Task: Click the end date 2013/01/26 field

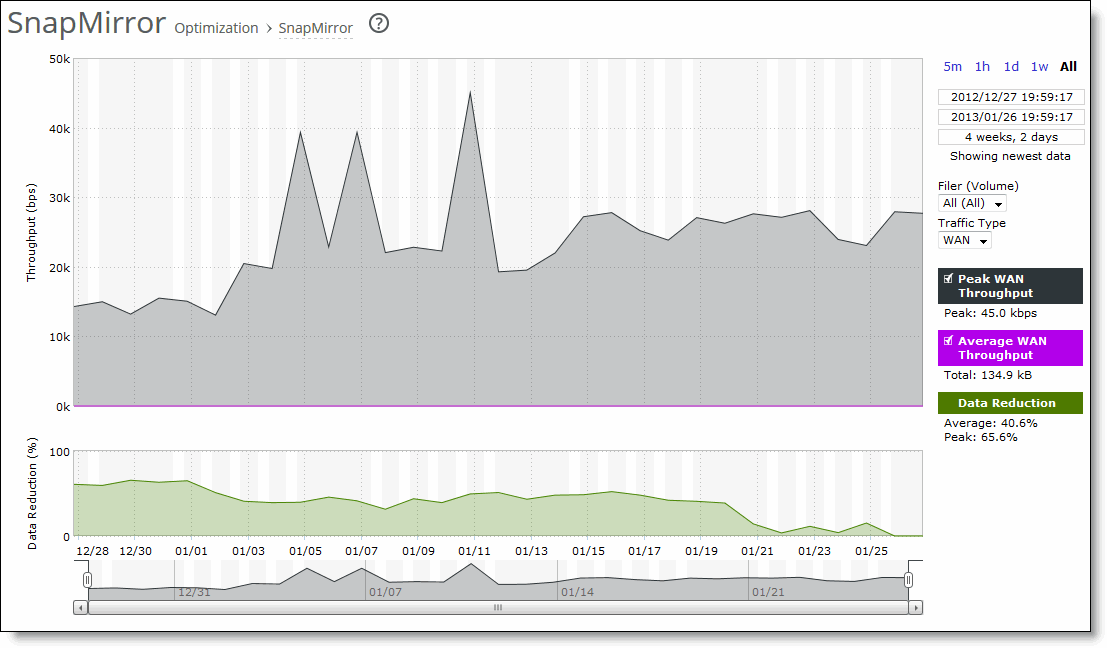Action: 1010,116
